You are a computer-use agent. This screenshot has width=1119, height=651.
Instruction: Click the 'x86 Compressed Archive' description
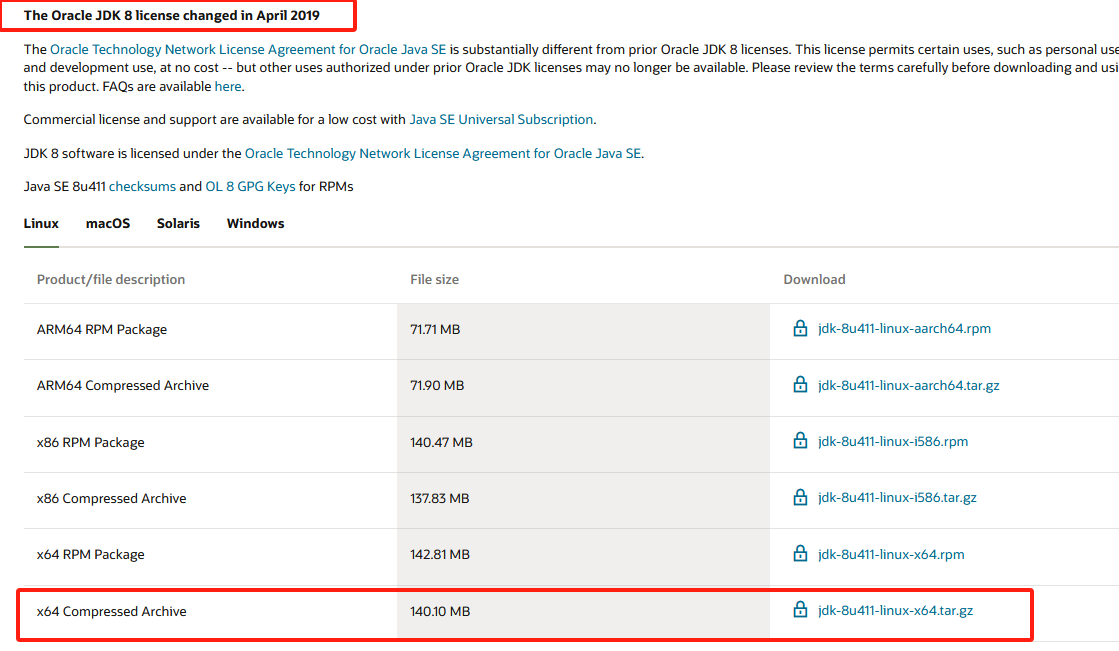point(111,498)
